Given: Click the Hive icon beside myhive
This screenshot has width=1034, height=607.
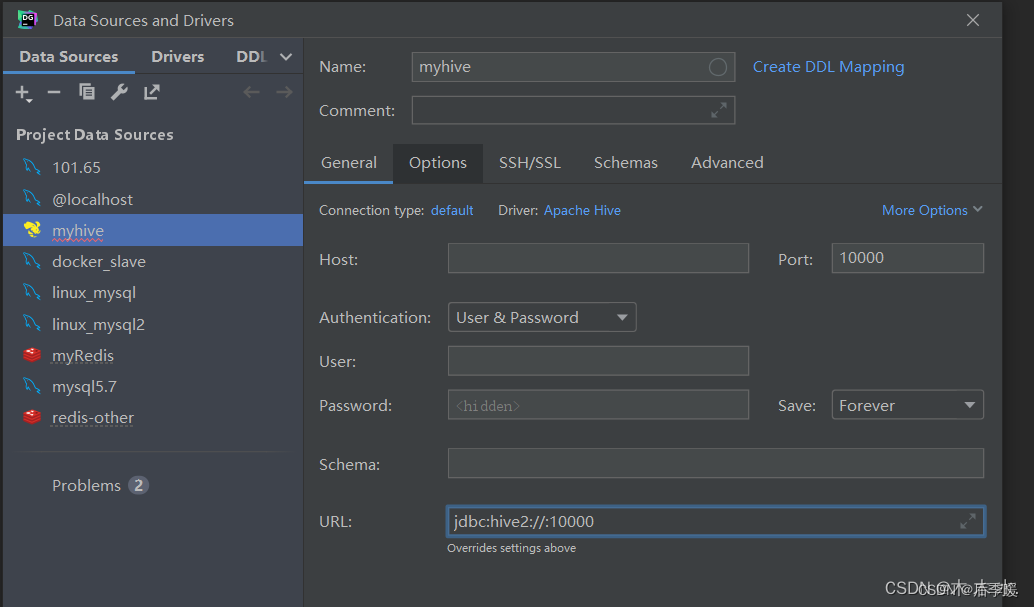Looking at the screenshot, I should pos(32,230).
